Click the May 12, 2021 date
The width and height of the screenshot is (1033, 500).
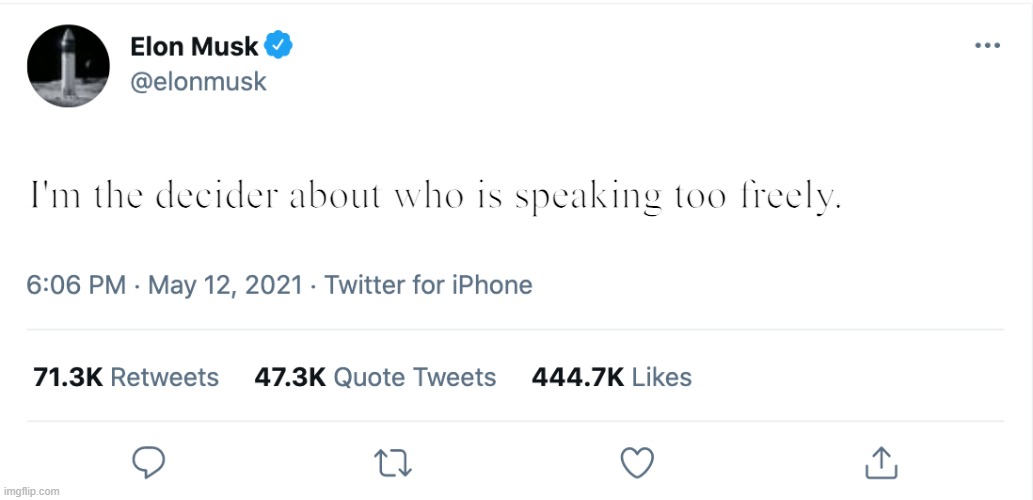tap(225, 285)
